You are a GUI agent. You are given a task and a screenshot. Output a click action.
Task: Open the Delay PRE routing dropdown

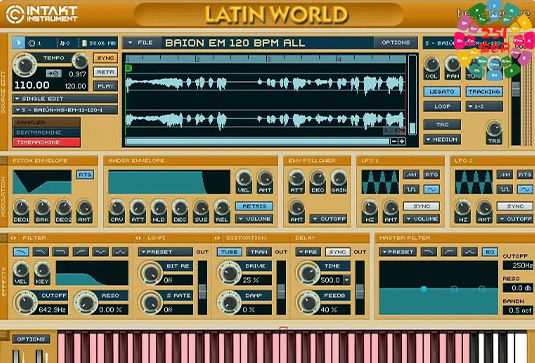(308, 252)
